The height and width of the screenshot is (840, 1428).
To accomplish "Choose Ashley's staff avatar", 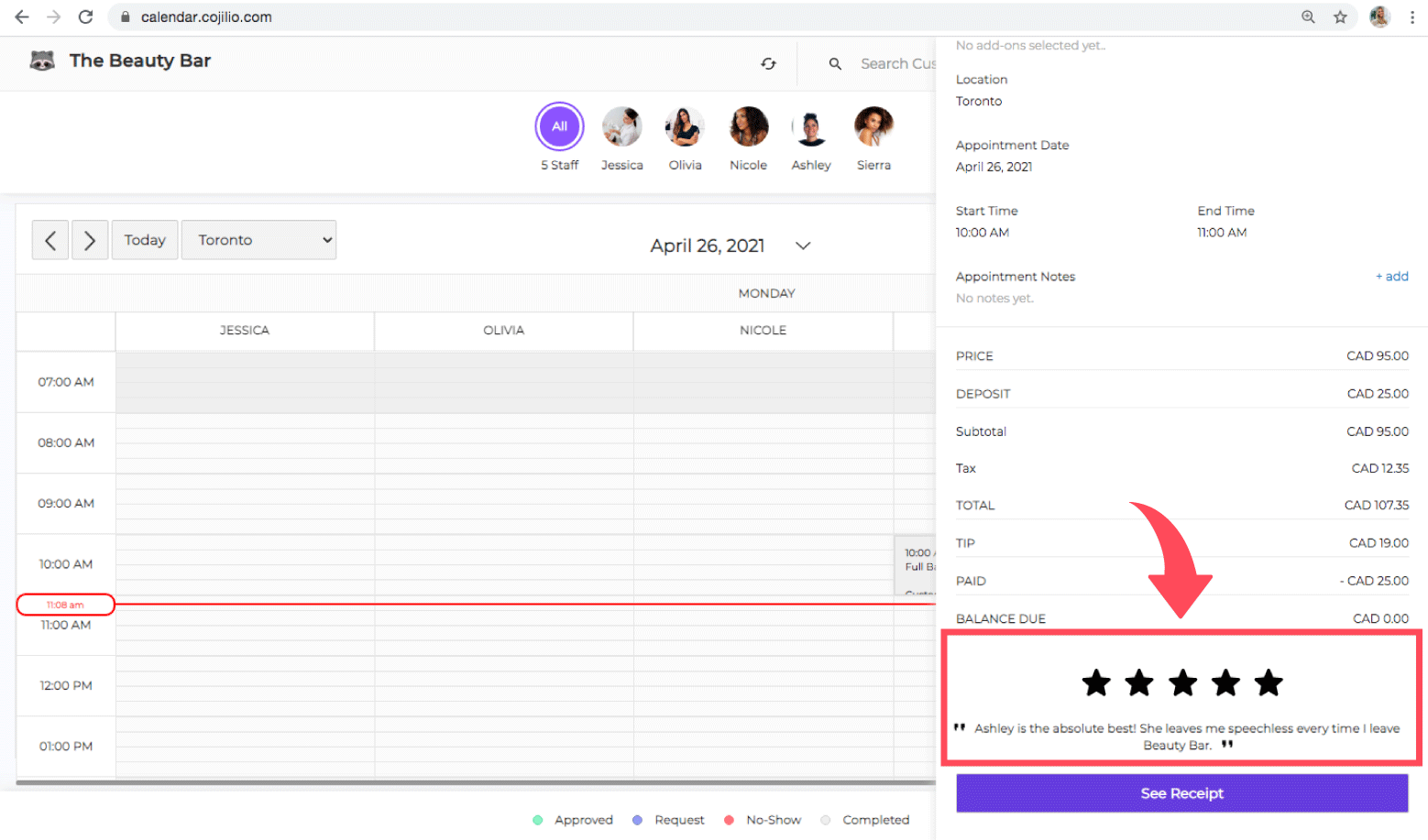I will pos(811,126).
